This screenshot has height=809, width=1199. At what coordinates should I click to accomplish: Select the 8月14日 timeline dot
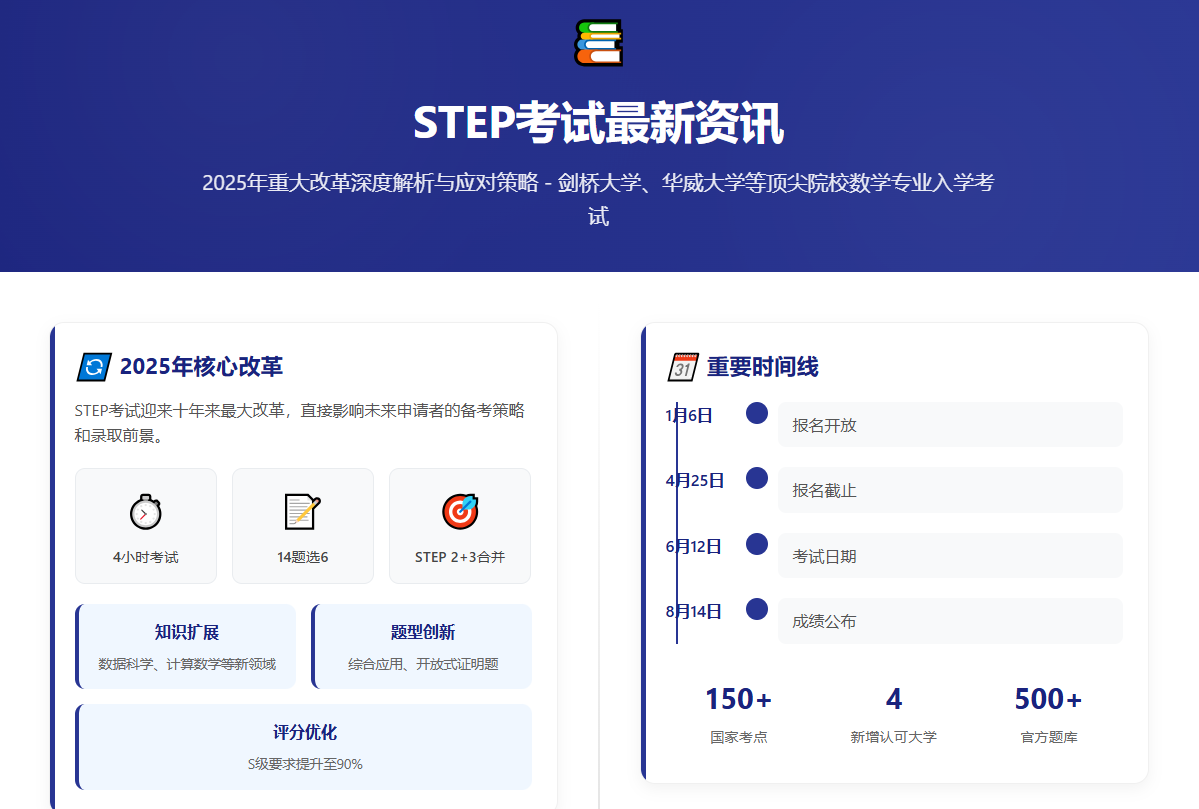757,609
